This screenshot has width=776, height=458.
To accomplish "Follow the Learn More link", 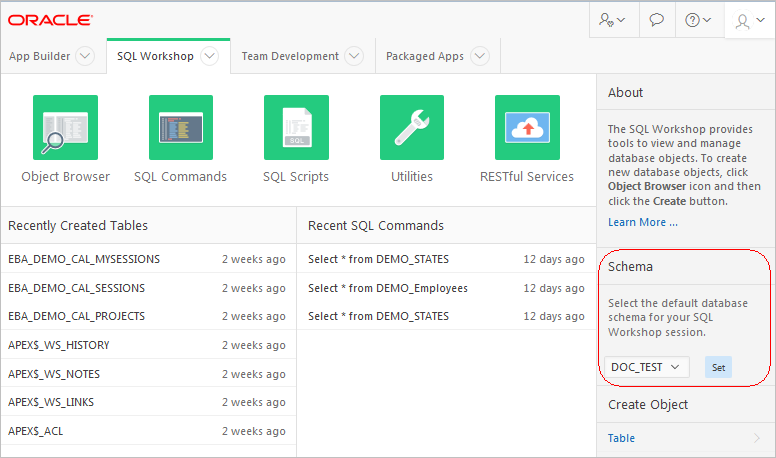I will pos(643,222).
